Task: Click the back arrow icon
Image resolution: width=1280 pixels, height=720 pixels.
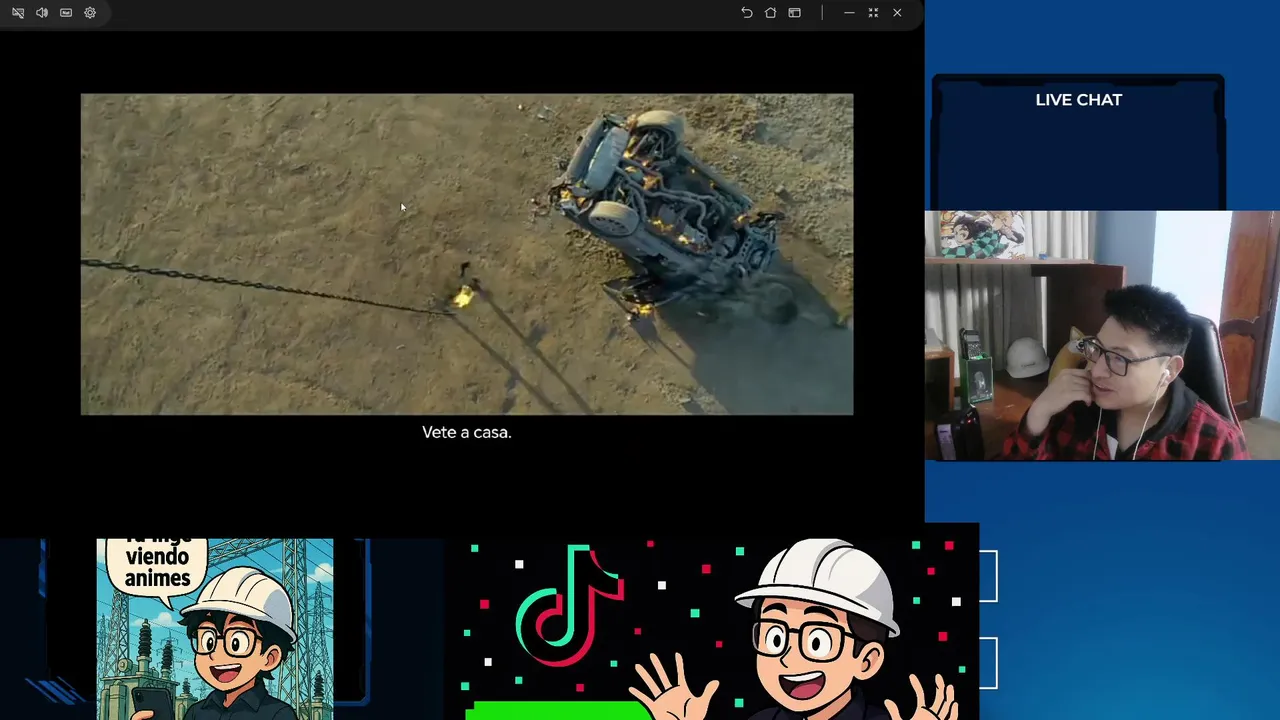Action: [x=747, y=13]
